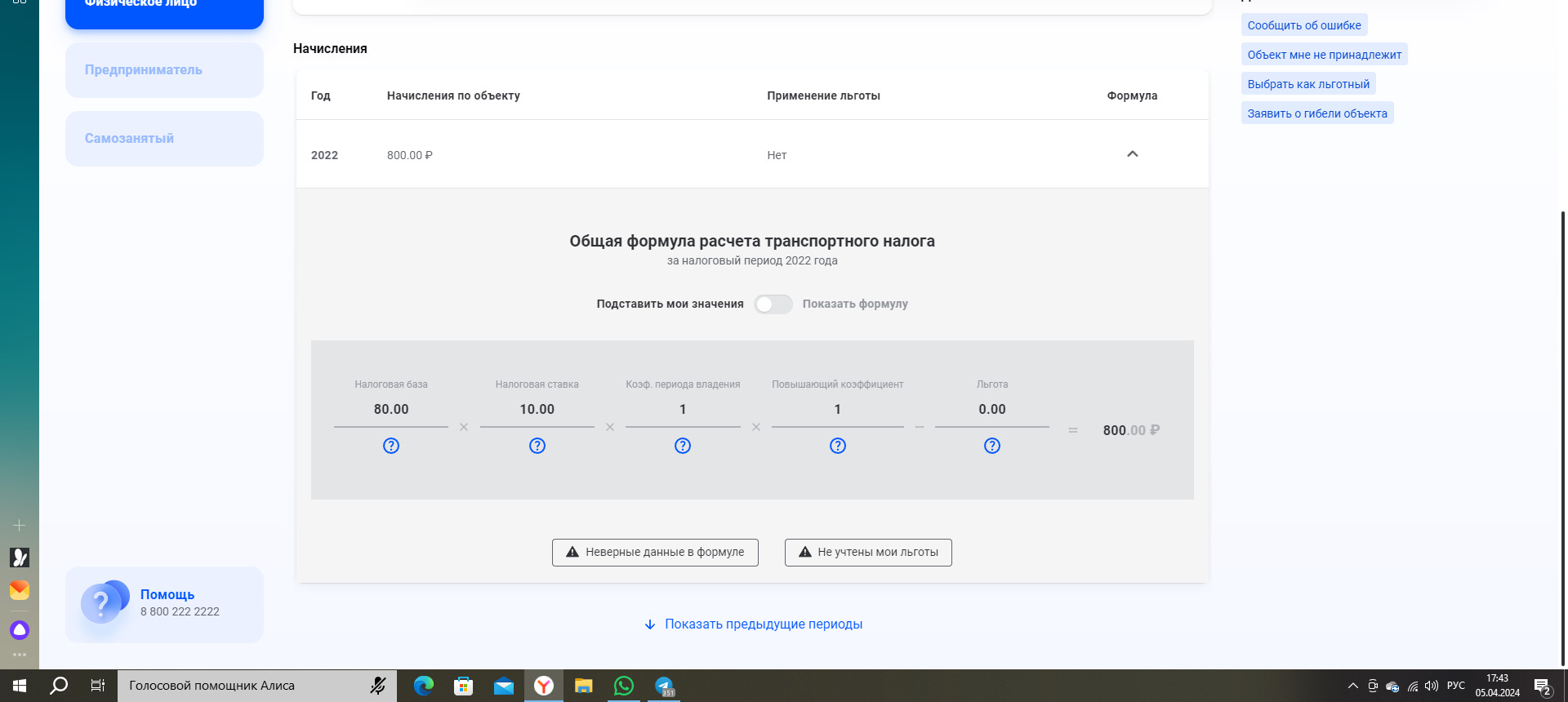Open the Windows Start menu
Screen dimensions: 1568x702
click(20, 686)
